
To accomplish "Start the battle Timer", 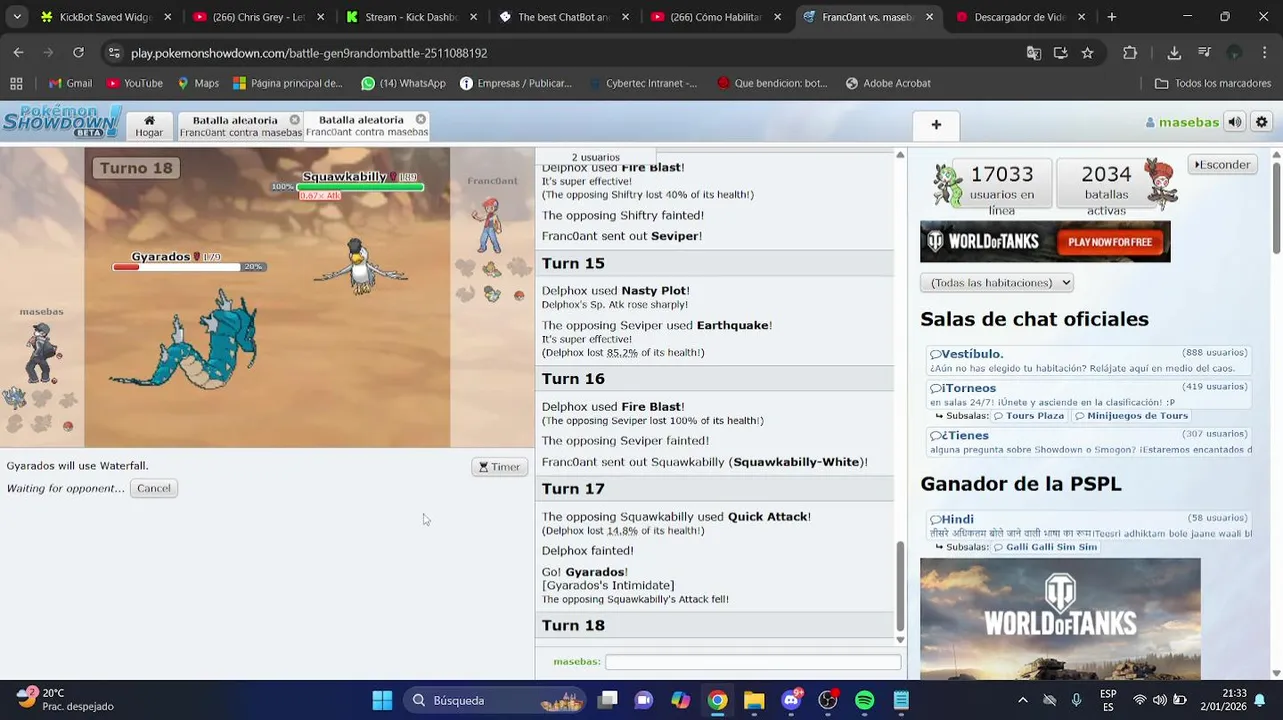I will (499, 467).
